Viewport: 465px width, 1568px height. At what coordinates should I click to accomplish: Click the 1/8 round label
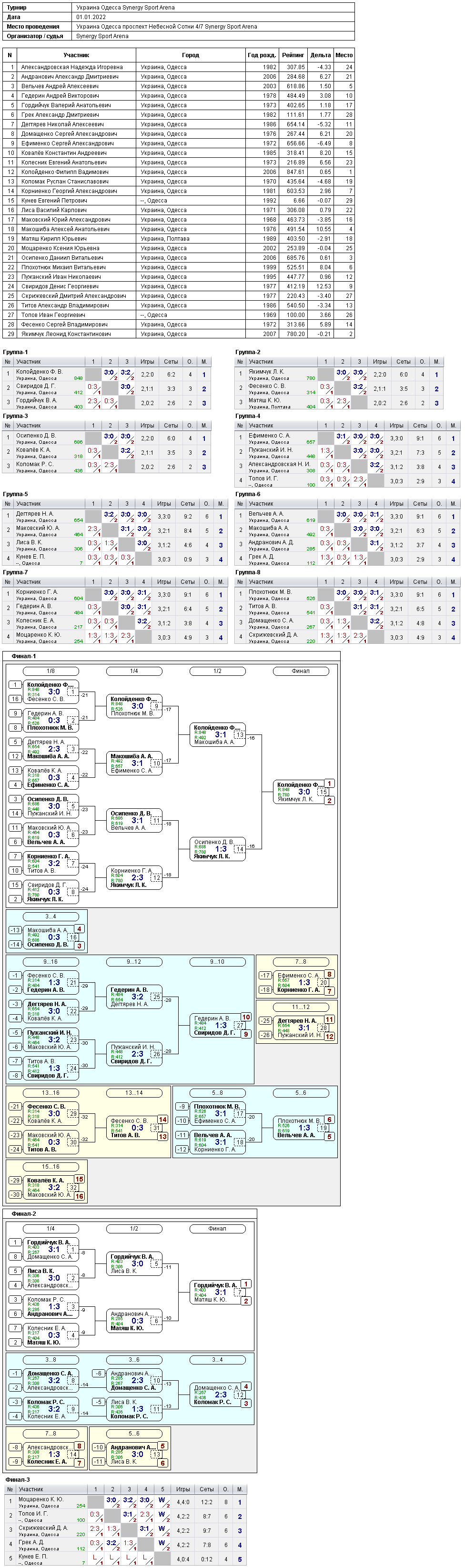click(51, 671)
